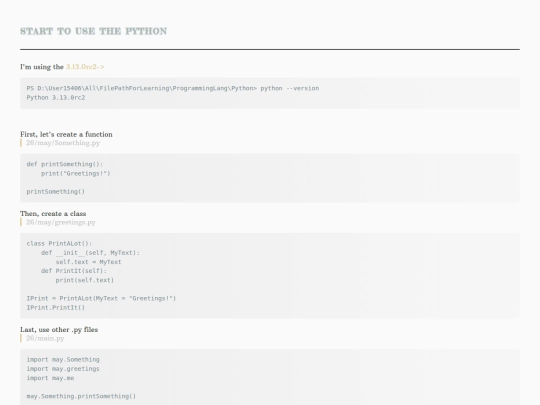Screen dimensions: 540x405
Task: Click the 'def printSomething():' code line
Action: click(65, 164)
